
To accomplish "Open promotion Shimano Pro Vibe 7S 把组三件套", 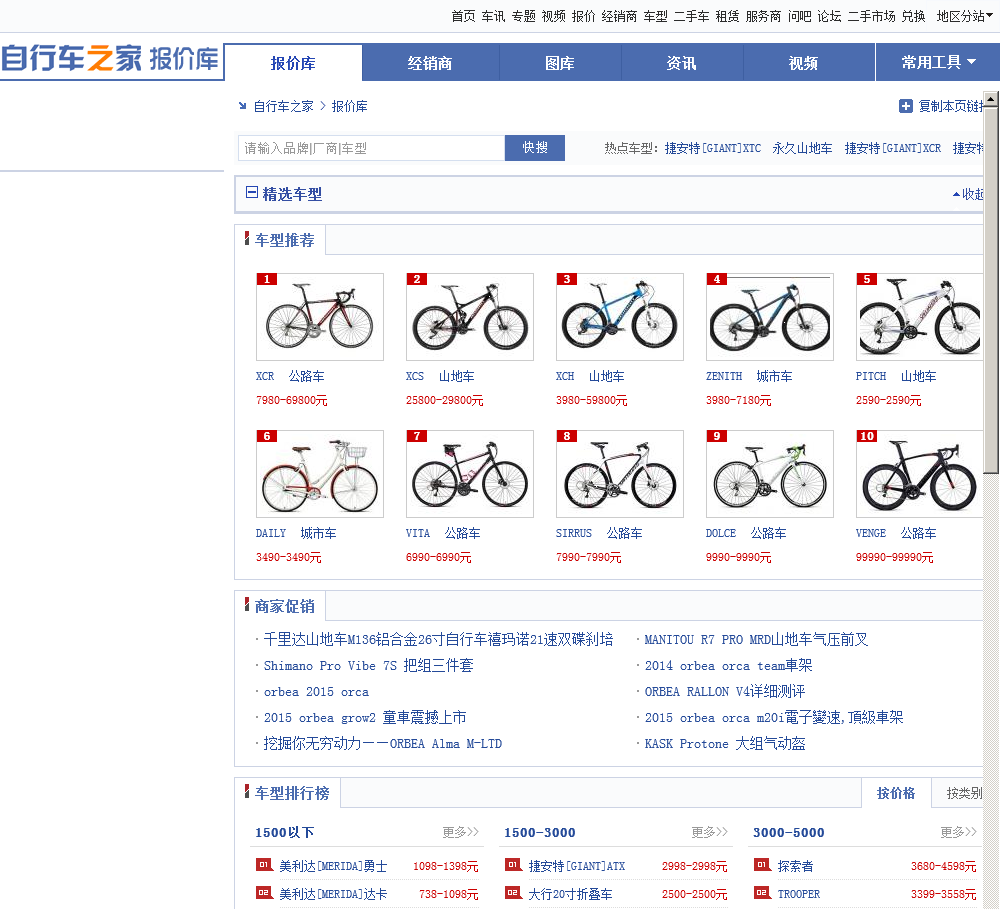I will pyautogui.click(x=369, y=665).
